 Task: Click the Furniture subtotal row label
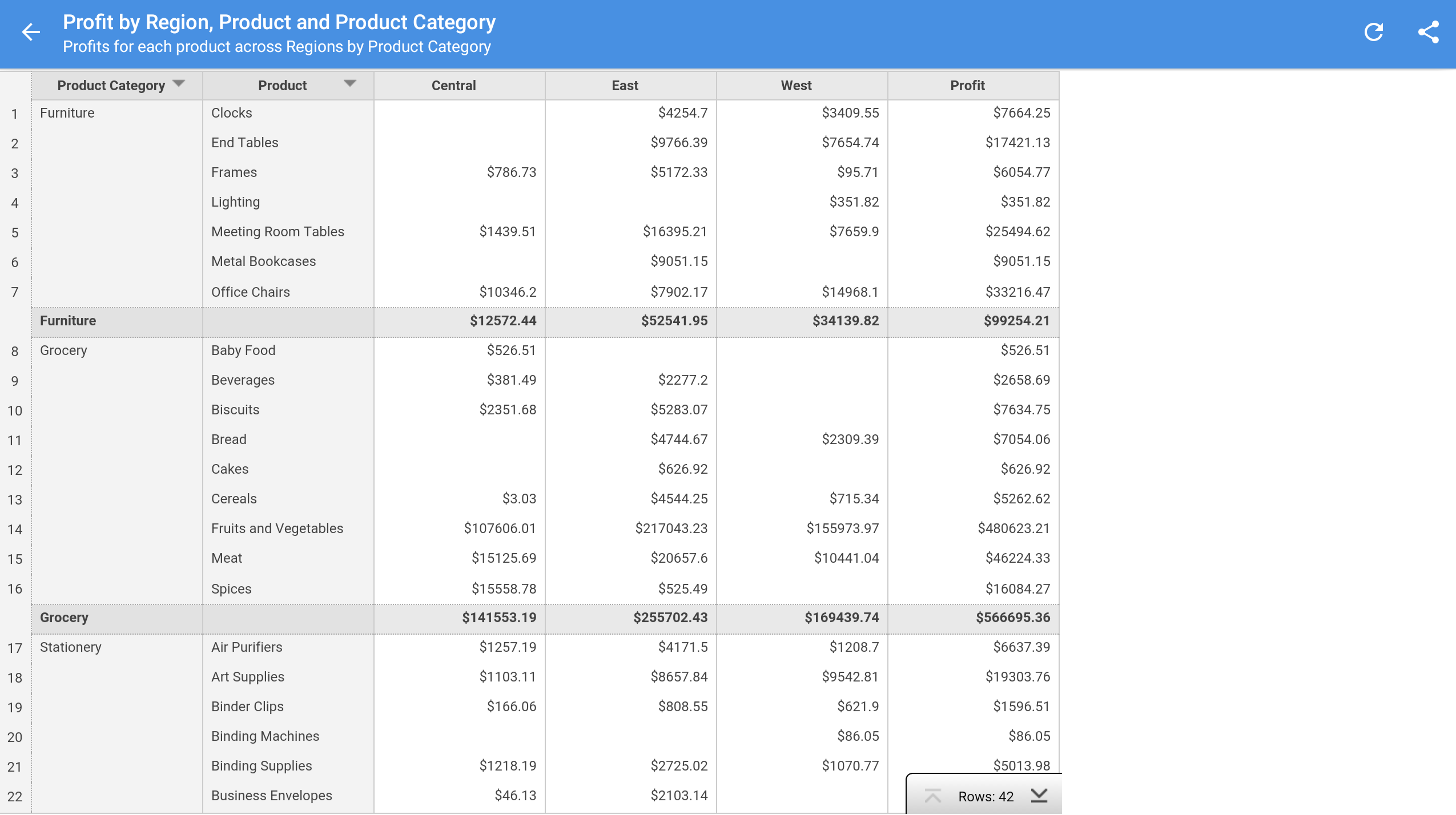coord(68,321)
